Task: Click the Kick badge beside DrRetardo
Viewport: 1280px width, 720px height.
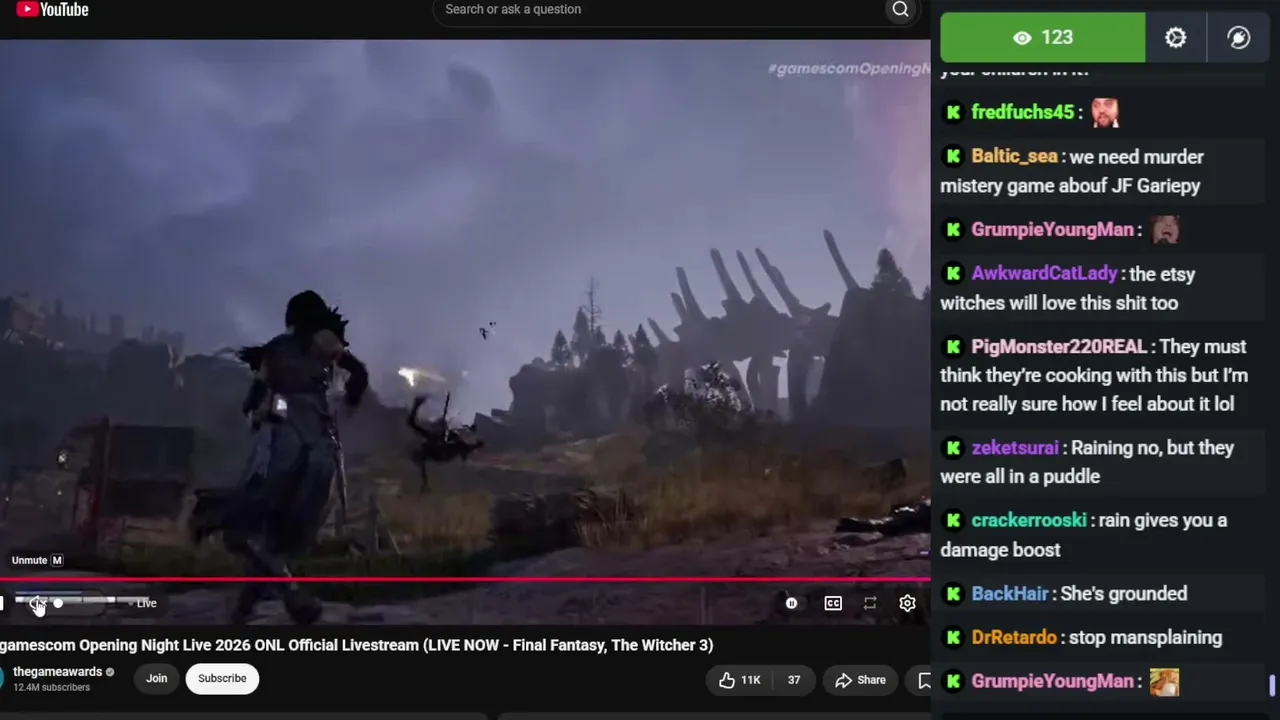Action: click(953, 637)
